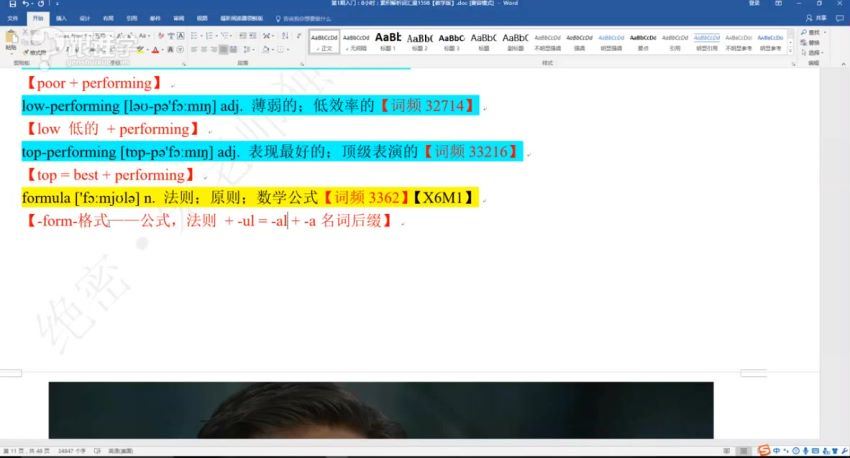Click the Save icon in the title bar
This screenshot has width=850, height=458.
[x=12, y=4]
